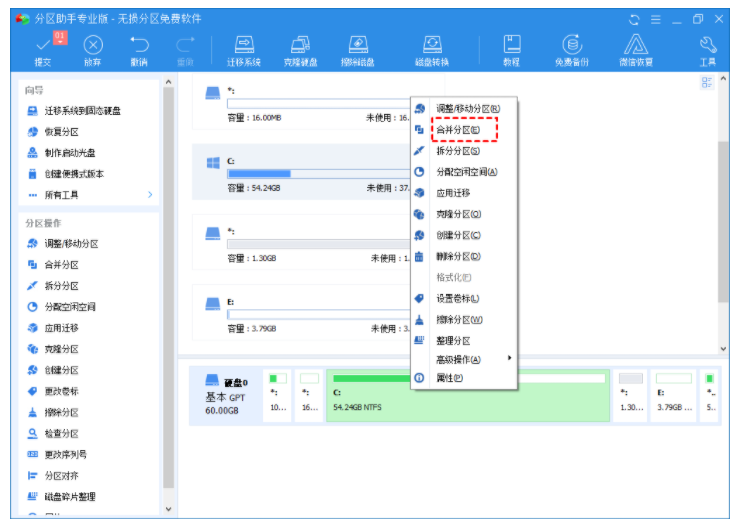738x524 pixels.
Task: Expand 所有工具 in the wizard panel
Action: point(90,195)
